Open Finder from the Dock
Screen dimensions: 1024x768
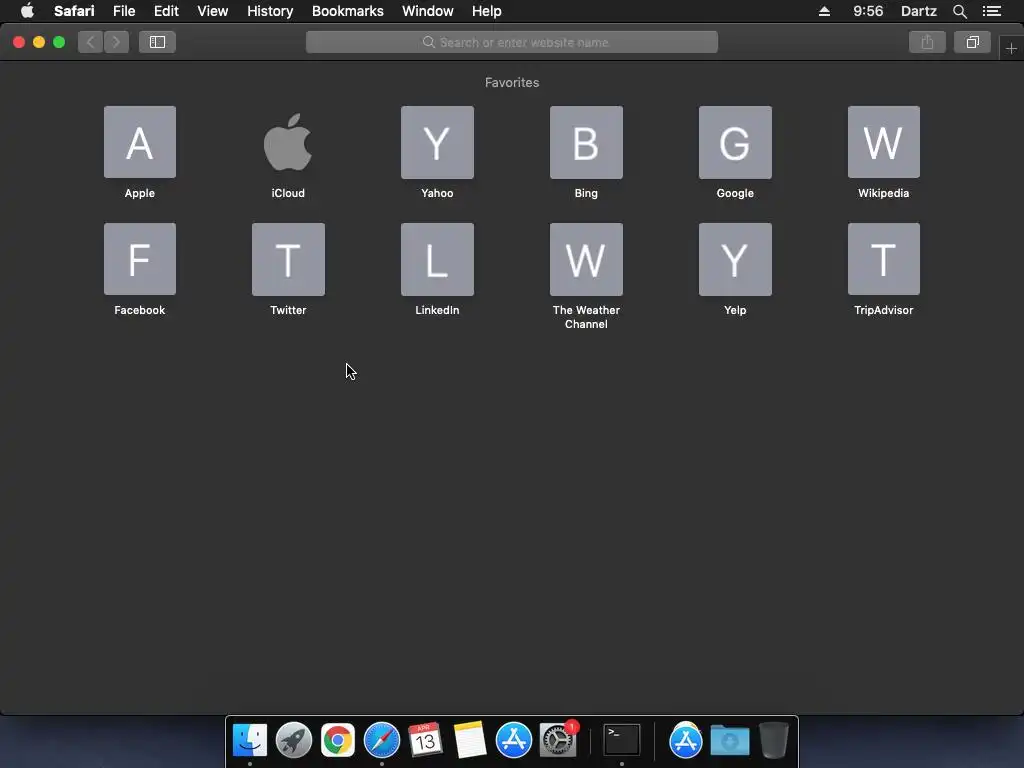pos(249,740)
